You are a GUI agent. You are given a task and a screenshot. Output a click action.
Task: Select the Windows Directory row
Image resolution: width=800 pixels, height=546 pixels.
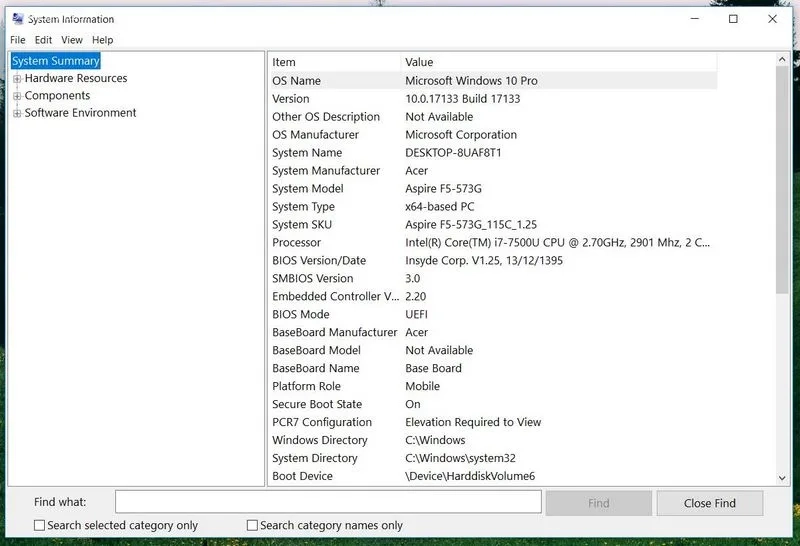click(493, 440)
